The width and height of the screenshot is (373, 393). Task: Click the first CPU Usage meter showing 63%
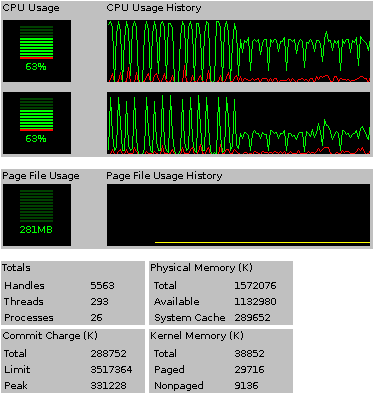37,51
